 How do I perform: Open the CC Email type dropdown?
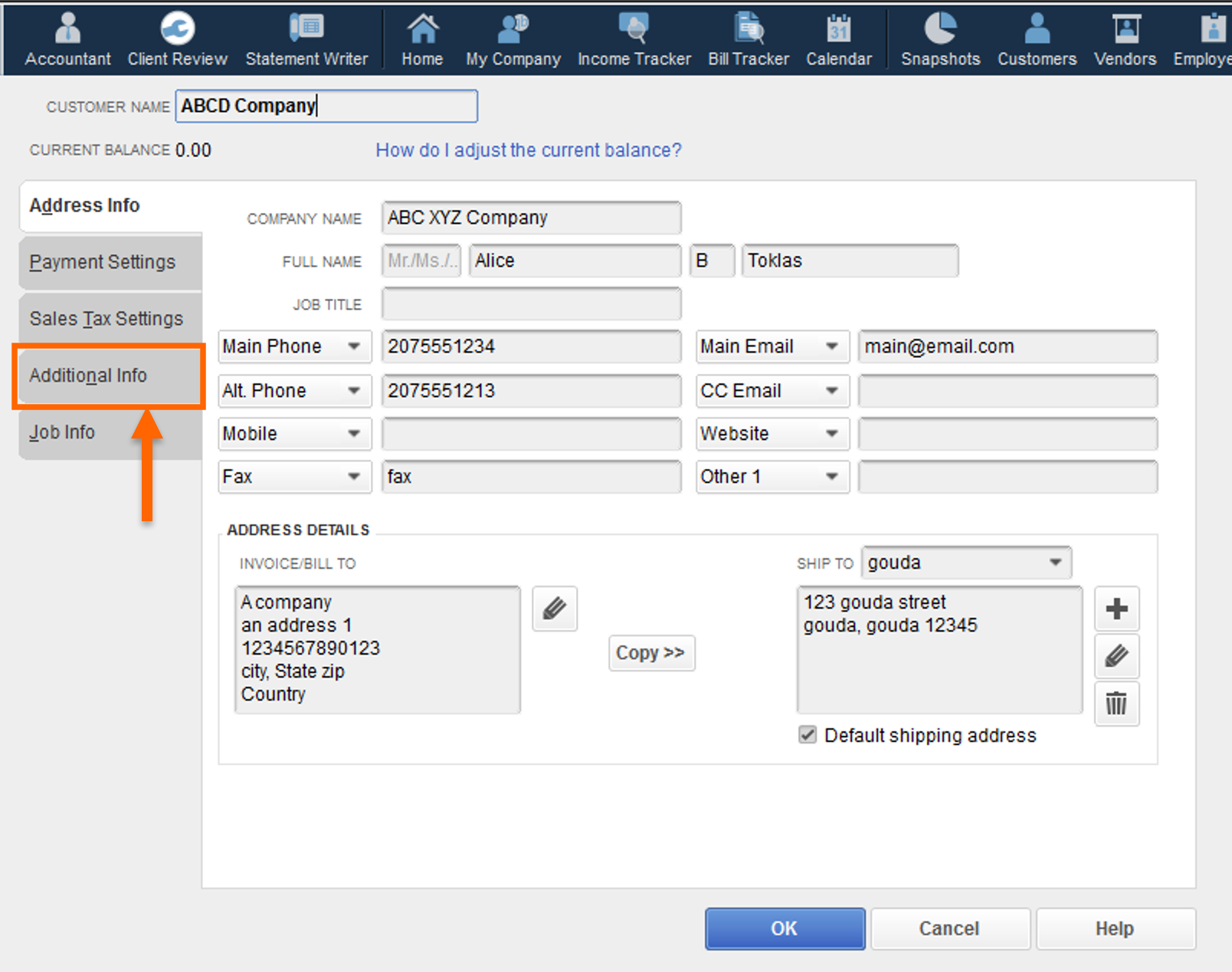pos(831,391)
